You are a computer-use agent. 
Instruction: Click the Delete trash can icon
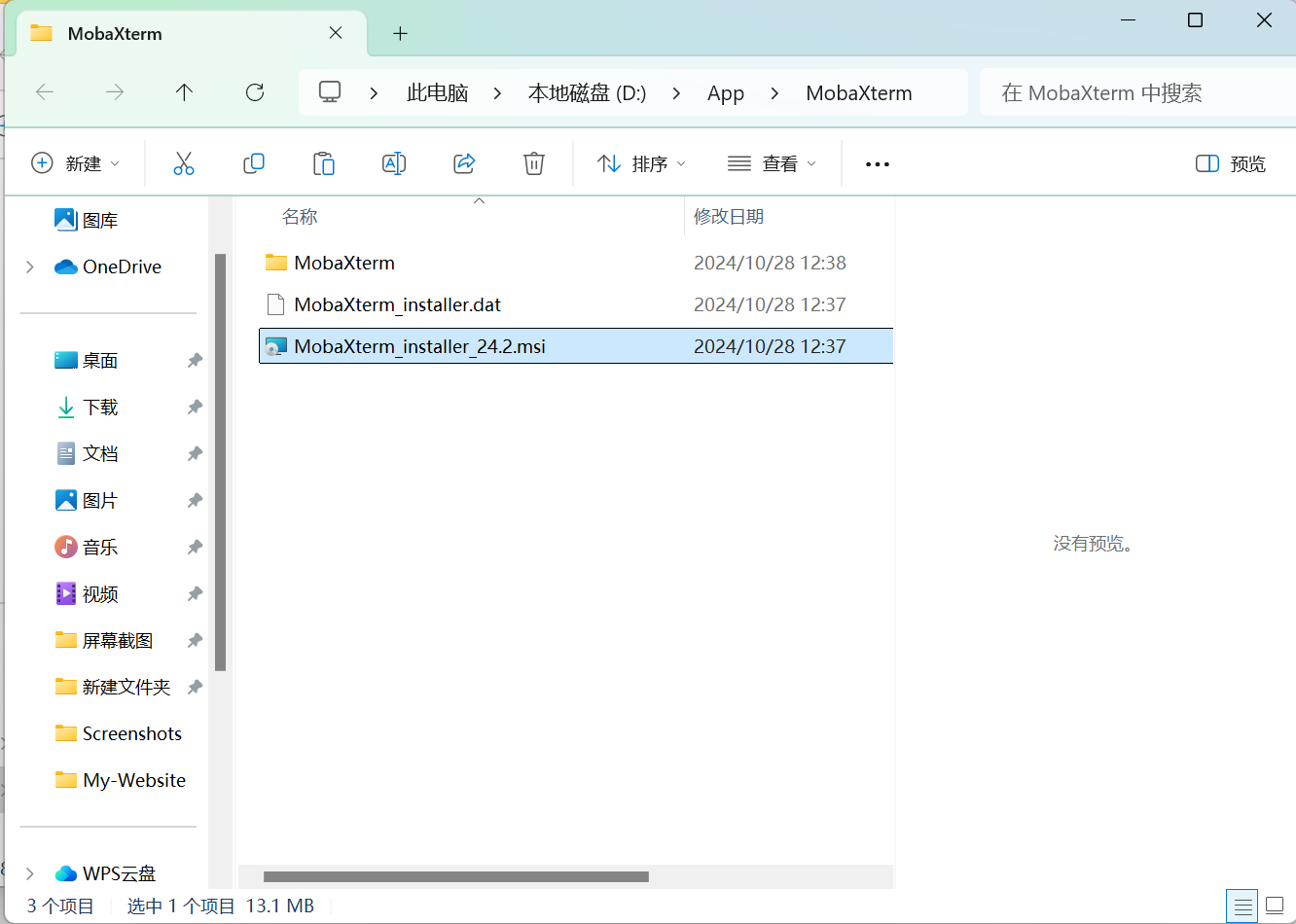click(x=534, y=163)
